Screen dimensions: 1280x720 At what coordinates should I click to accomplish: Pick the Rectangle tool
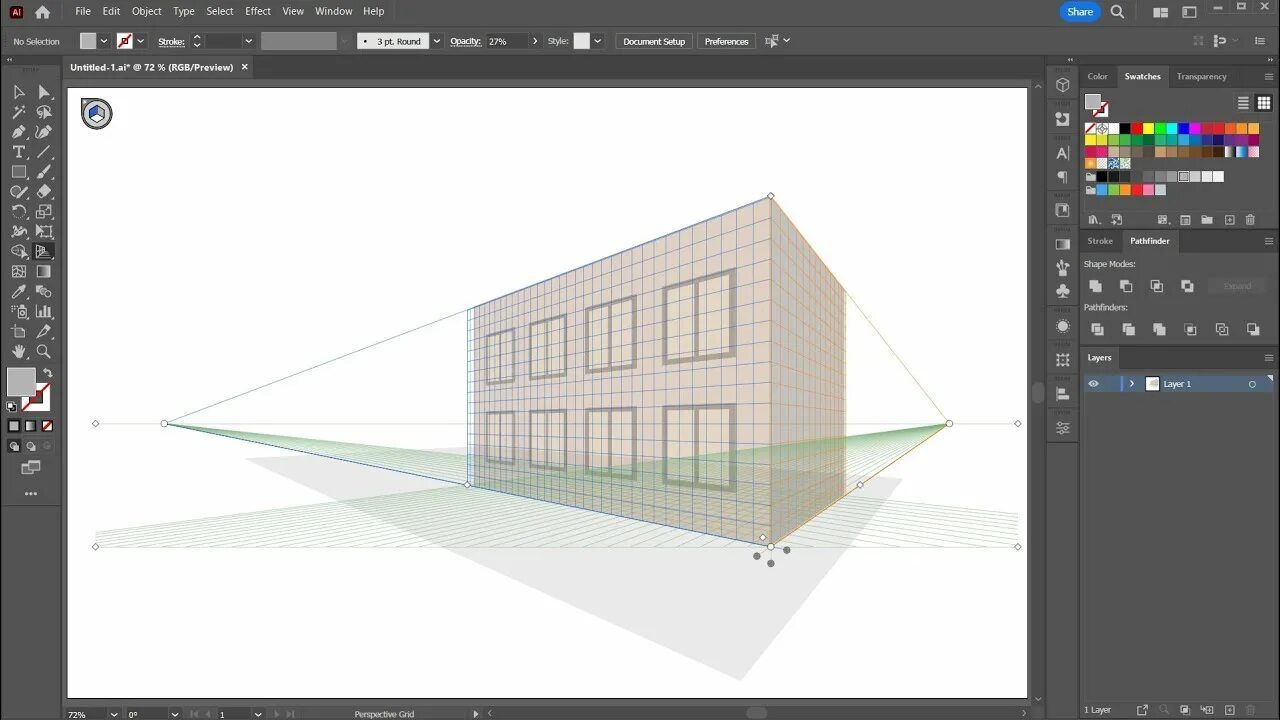[18, 172]
